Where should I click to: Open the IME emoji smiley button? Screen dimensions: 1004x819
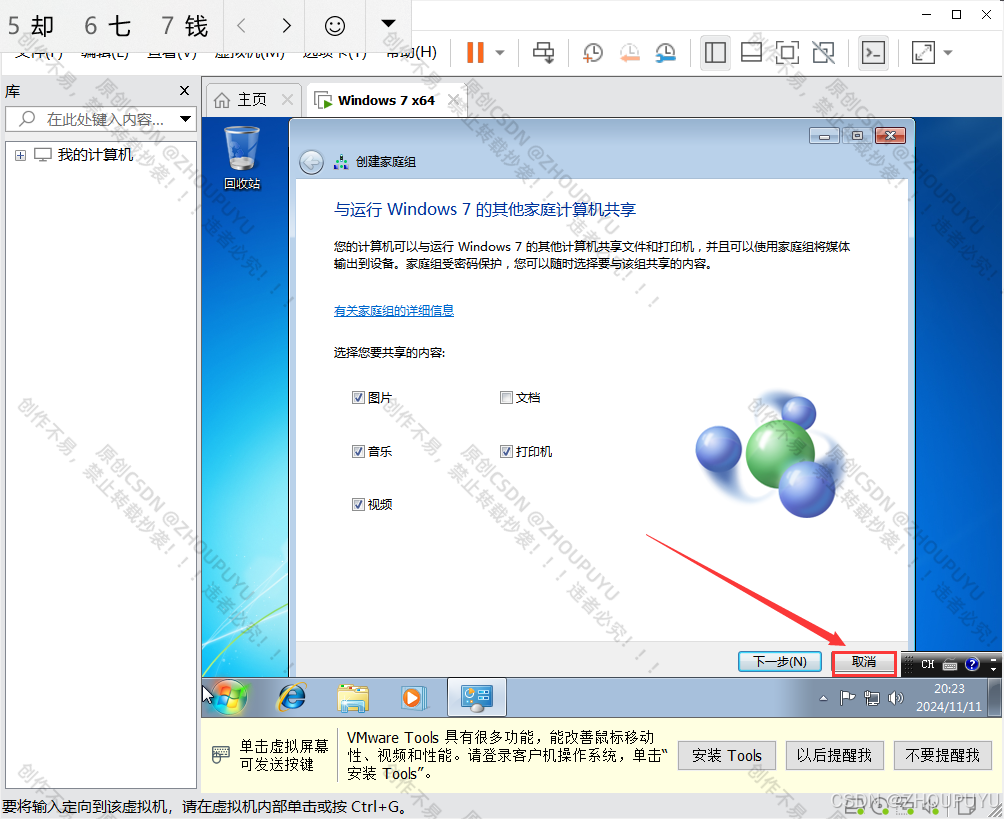(335, 26)
